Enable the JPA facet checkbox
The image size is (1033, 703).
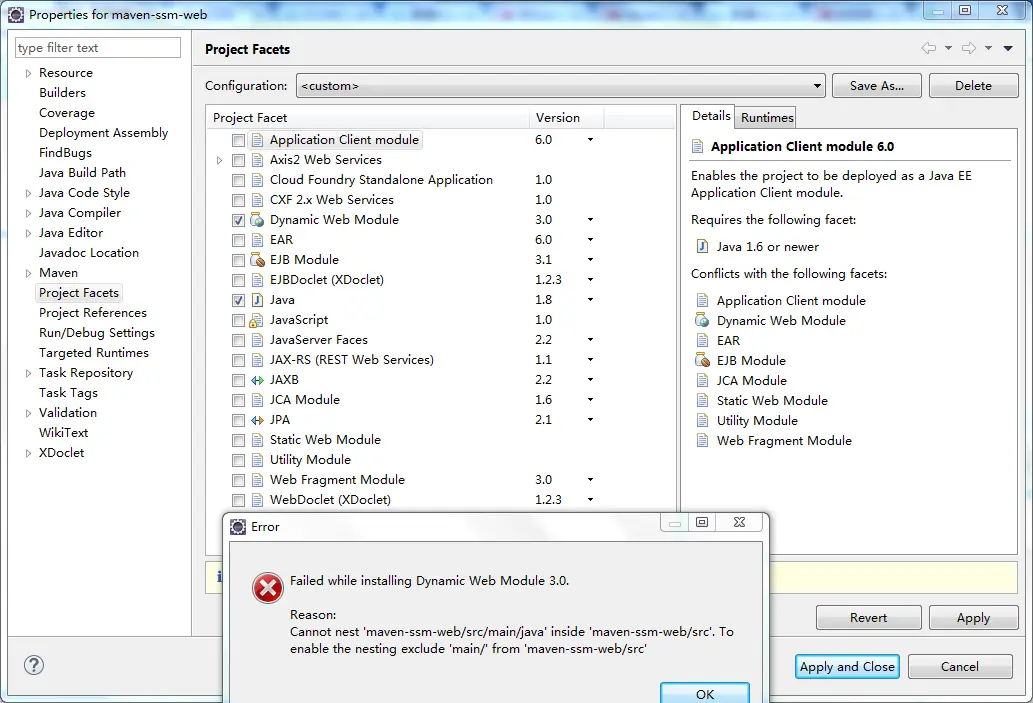(x=238, y=420)
